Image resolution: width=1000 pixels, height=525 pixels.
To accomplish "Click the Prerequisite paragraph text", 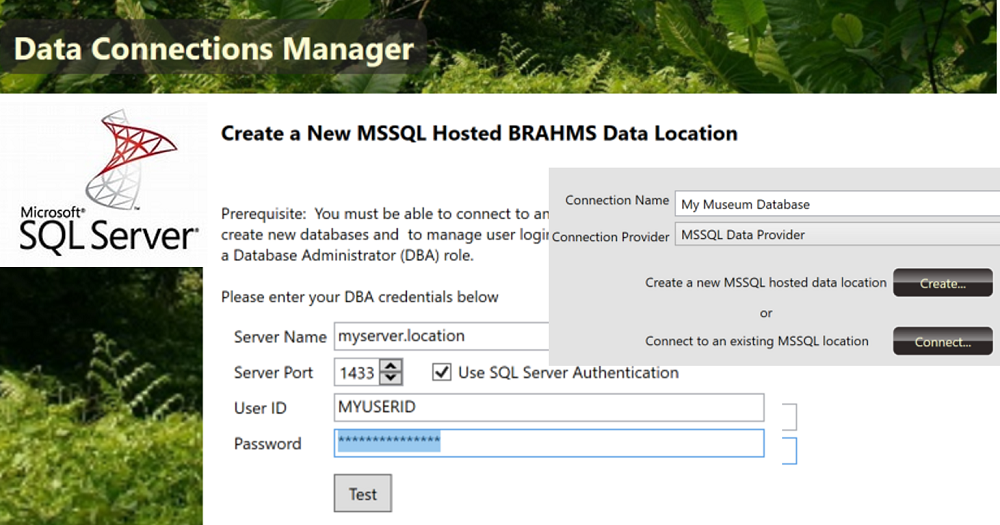I will coord(385,234).
